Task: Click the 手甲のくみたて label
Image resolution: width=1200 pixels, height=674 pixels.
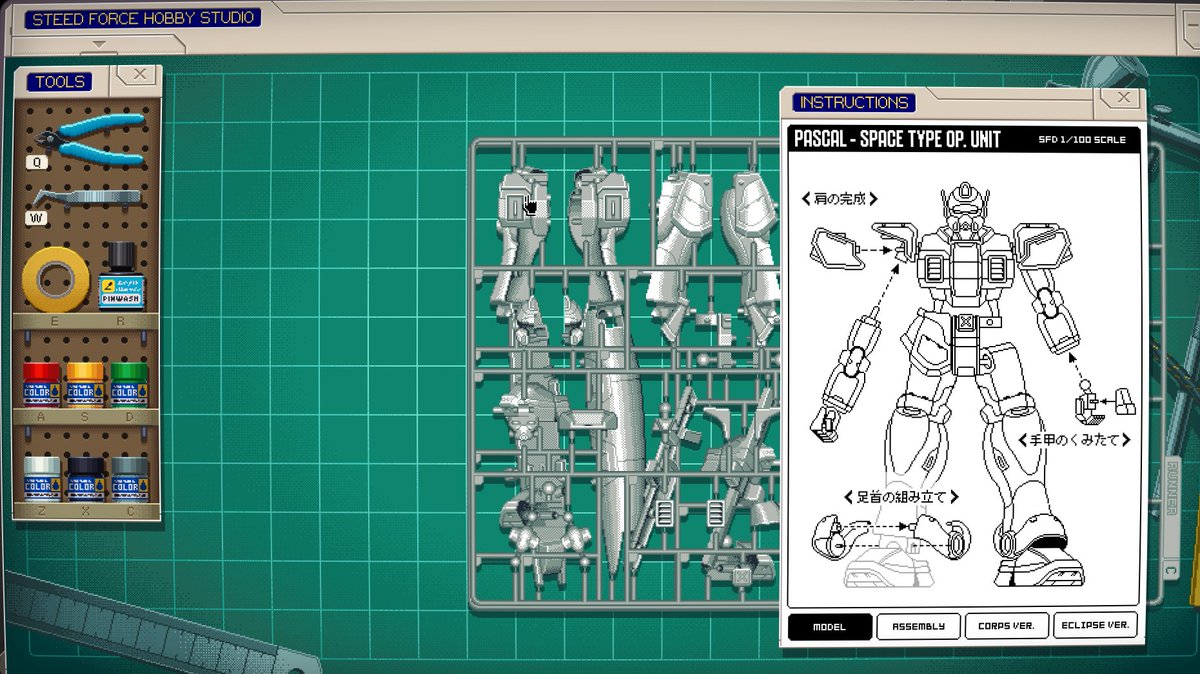Action: [1074, 439]
